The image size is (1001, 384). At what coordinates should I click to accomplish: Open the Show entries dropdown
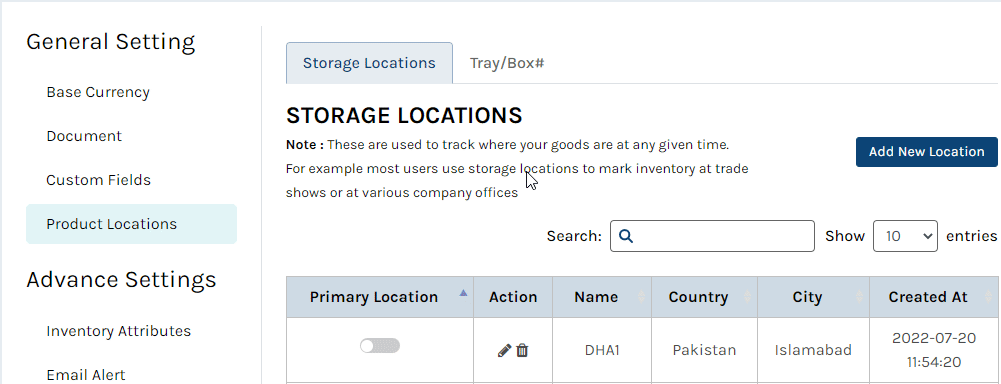click(905, 236)
